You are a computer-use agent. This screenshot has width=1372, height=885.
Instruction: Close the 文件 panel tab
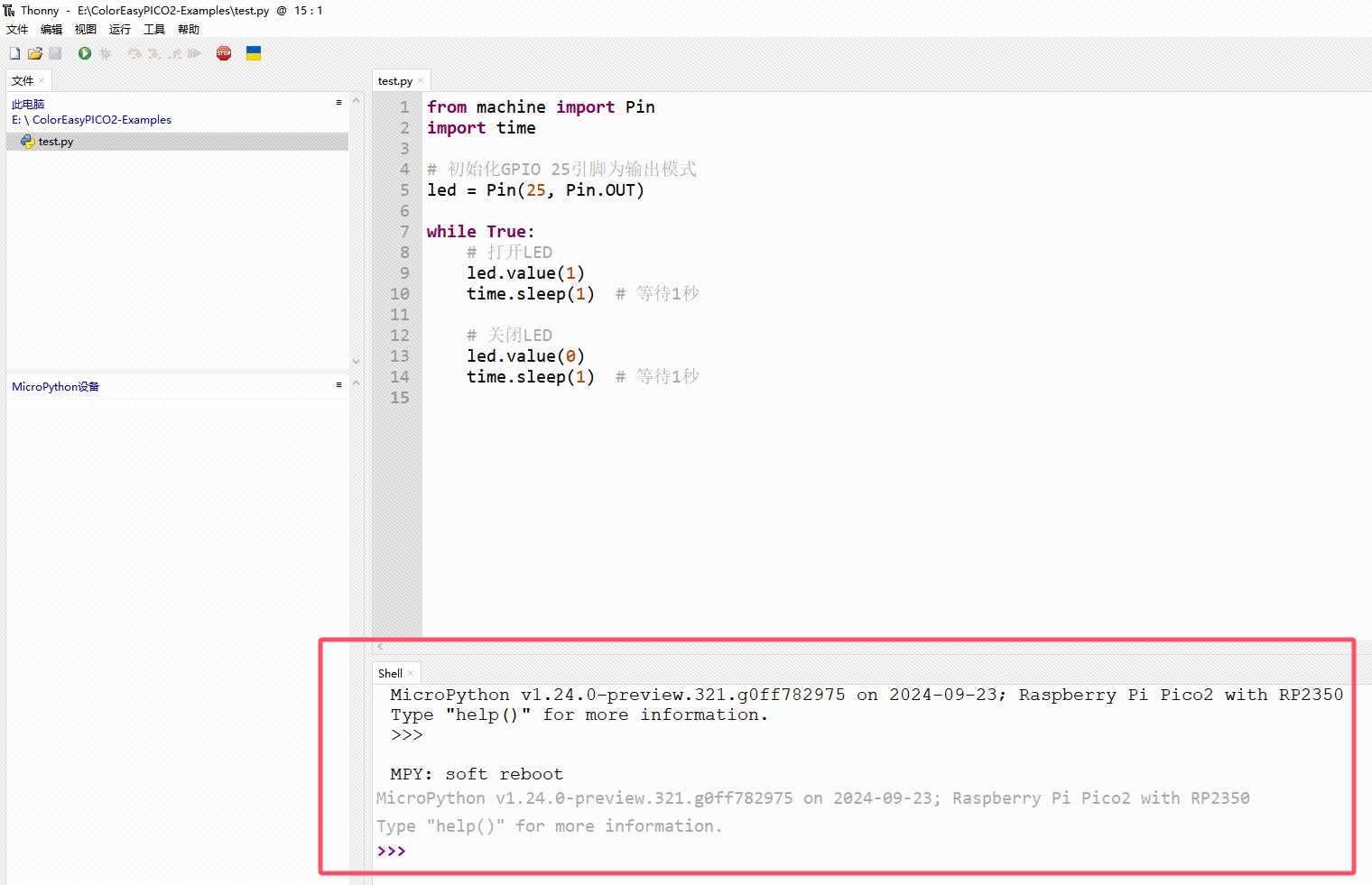point(42,80)
